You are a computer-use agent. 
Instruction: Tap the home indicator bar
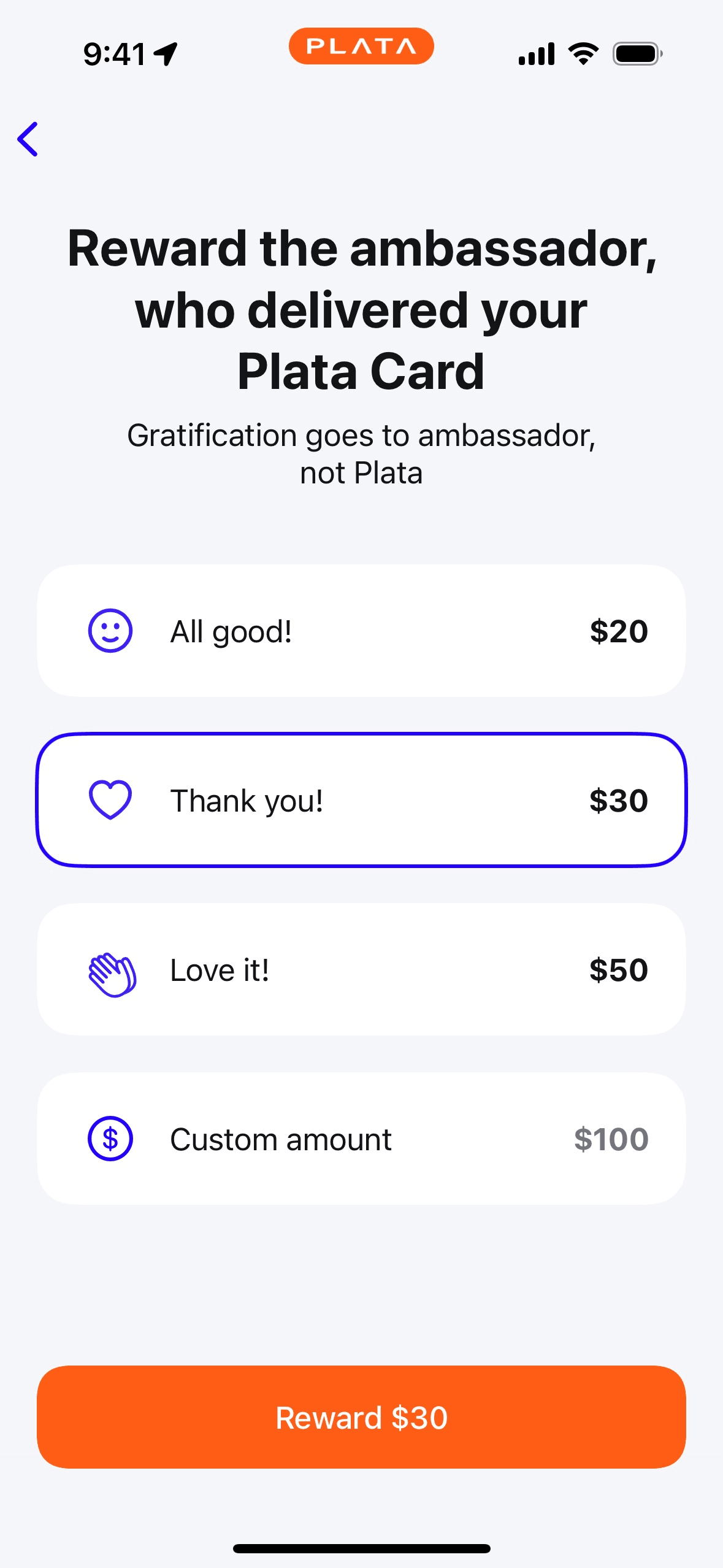point(361,1548)
